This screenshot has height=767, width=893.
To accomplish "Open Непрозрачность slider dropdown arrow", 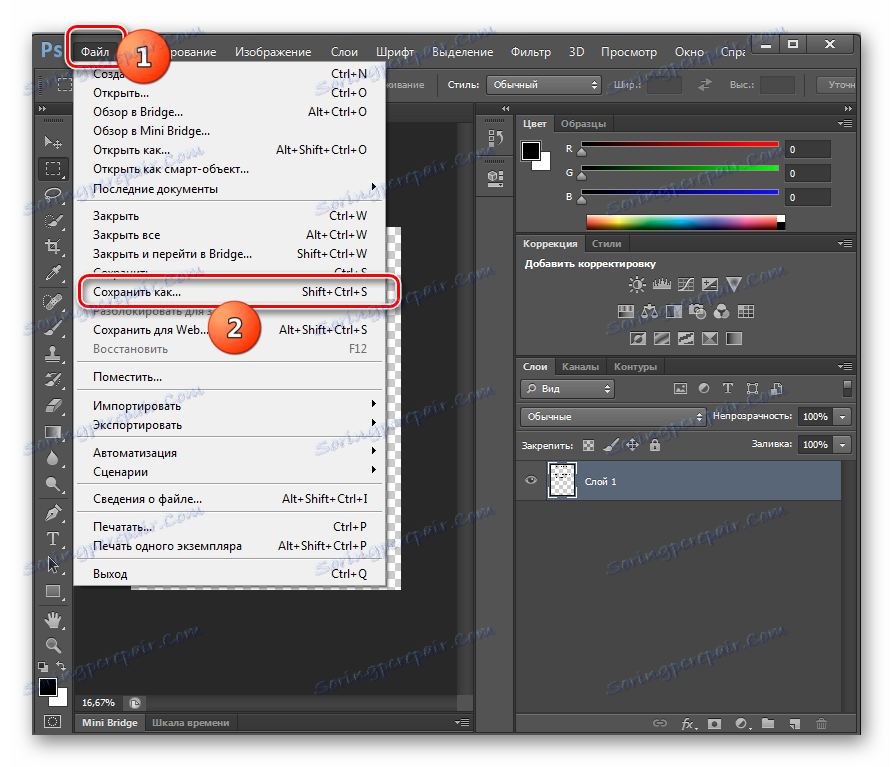I will (842, 417).
